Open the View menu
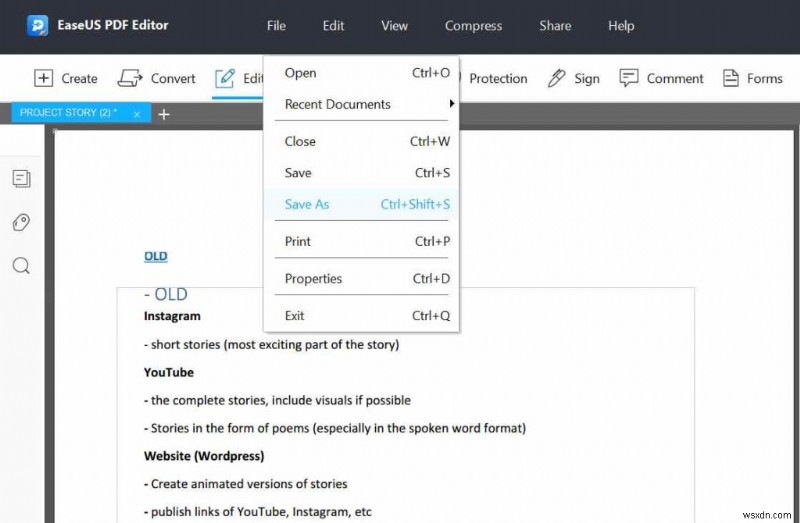 coord(394,26)
